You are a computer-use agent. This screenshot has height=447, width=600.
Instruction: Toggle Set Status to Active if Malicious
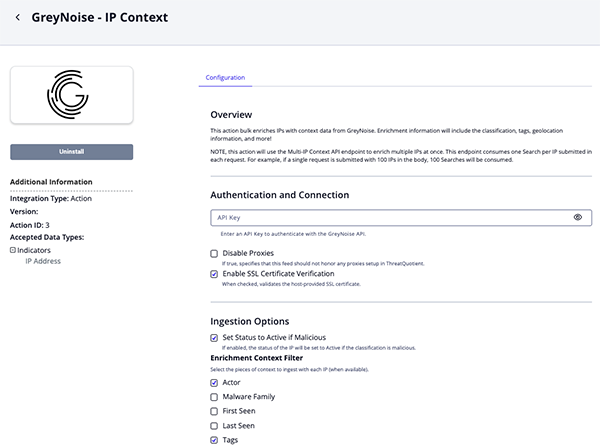click(214, 338)
